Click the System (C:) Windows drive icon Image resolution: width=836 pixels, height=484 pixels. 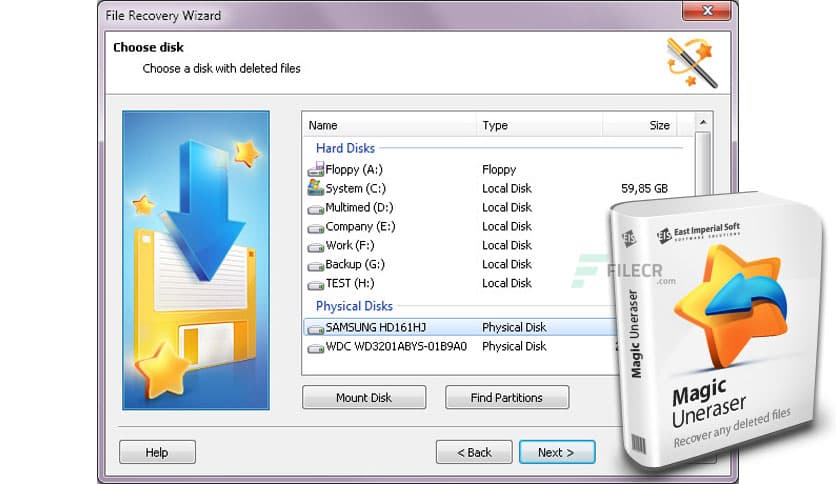tap(316, 188)
